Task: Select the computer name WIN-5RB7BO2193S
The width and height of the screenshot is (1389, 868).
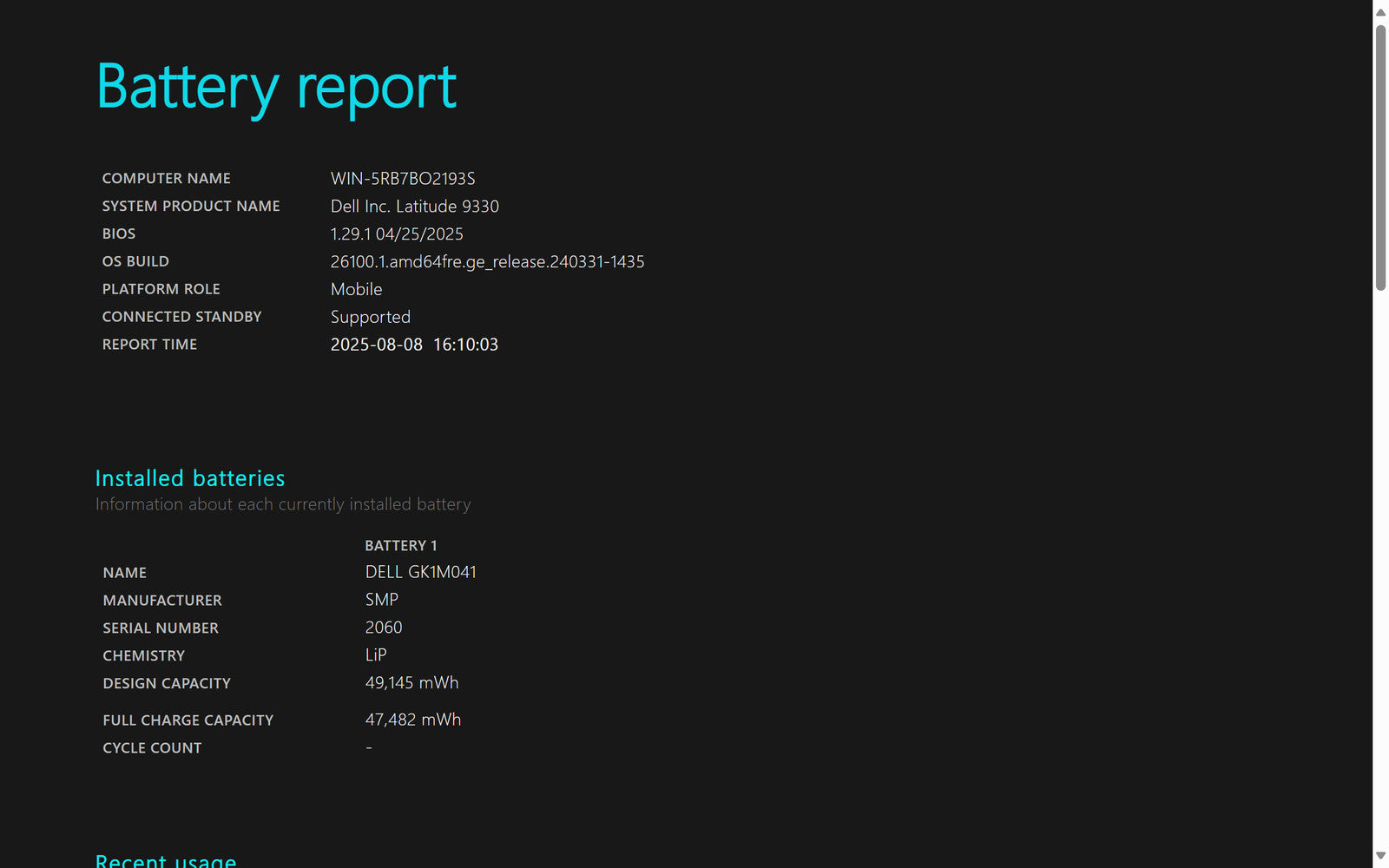Action: pos(403,179)
